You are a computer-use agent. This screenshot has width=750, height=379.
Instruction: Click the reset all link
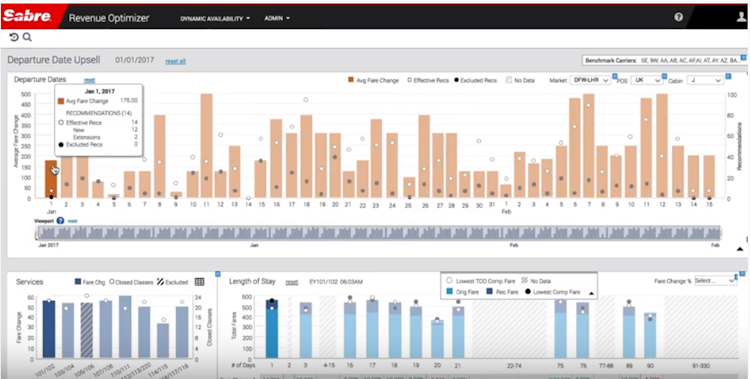[176, 61]
